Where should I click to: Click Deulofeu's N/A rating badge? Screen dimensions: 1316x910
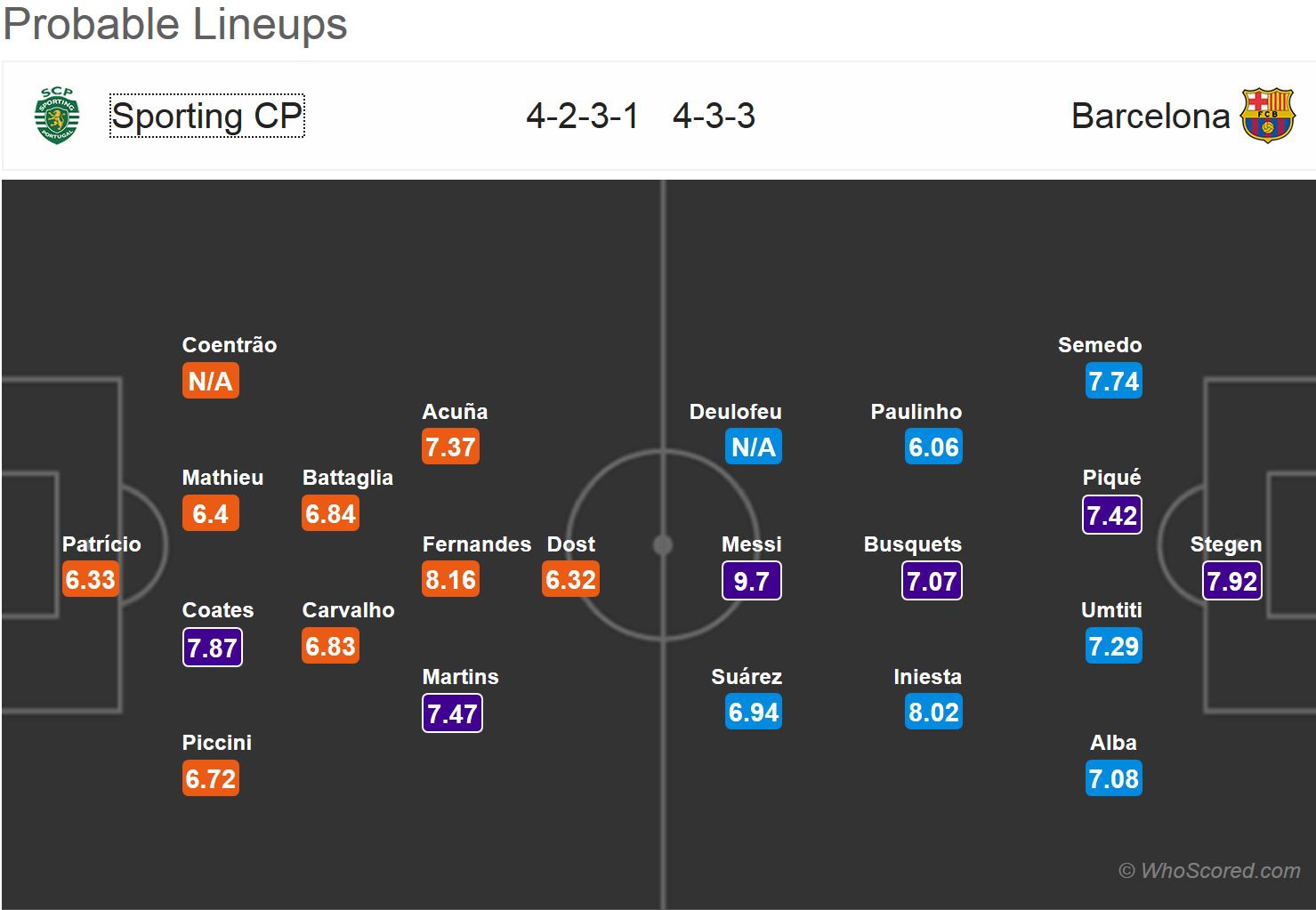click(754, 447)
